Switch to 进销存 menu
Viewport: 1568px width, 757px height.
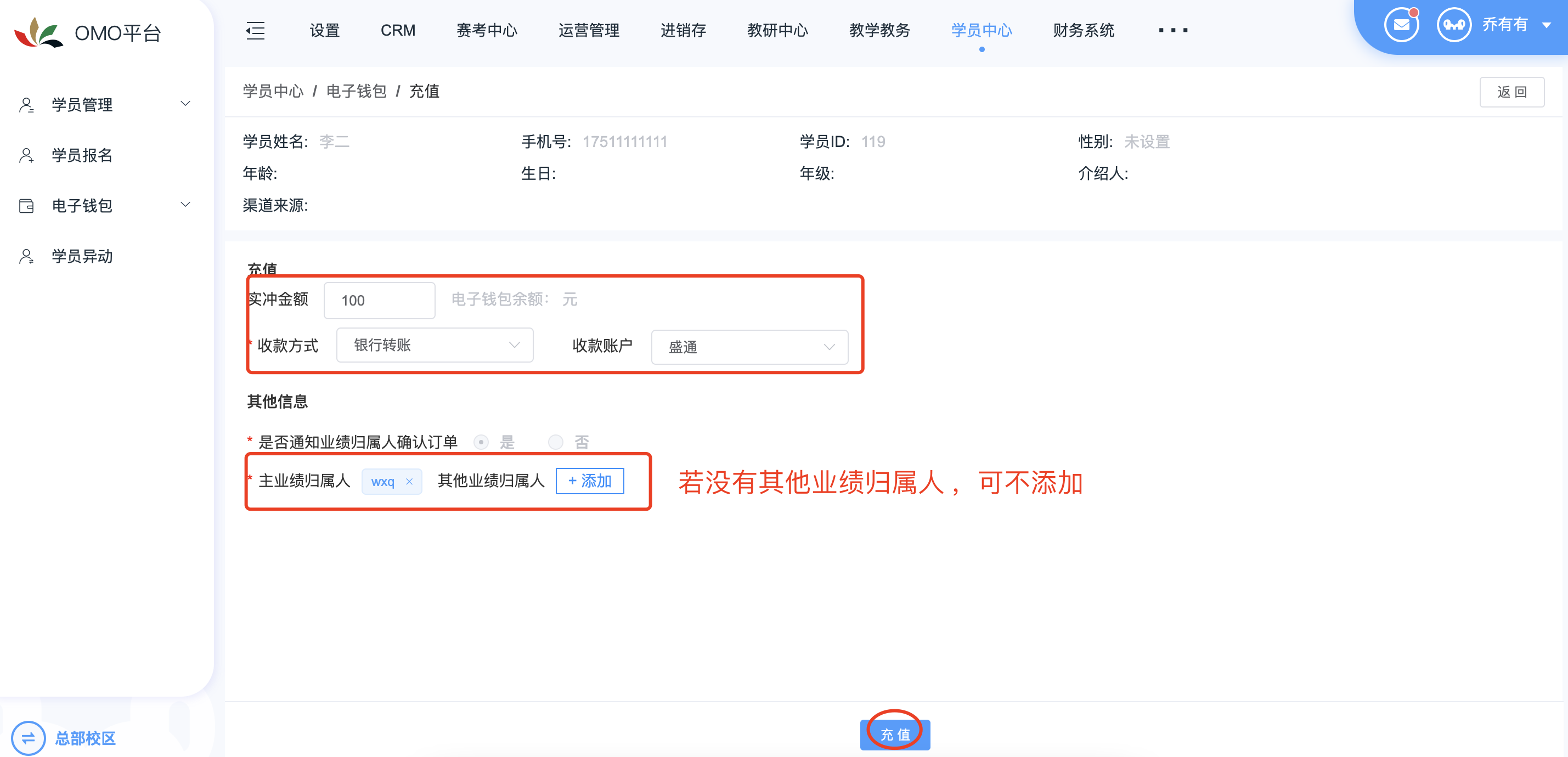pyautogui.click(x=683, y=30)
